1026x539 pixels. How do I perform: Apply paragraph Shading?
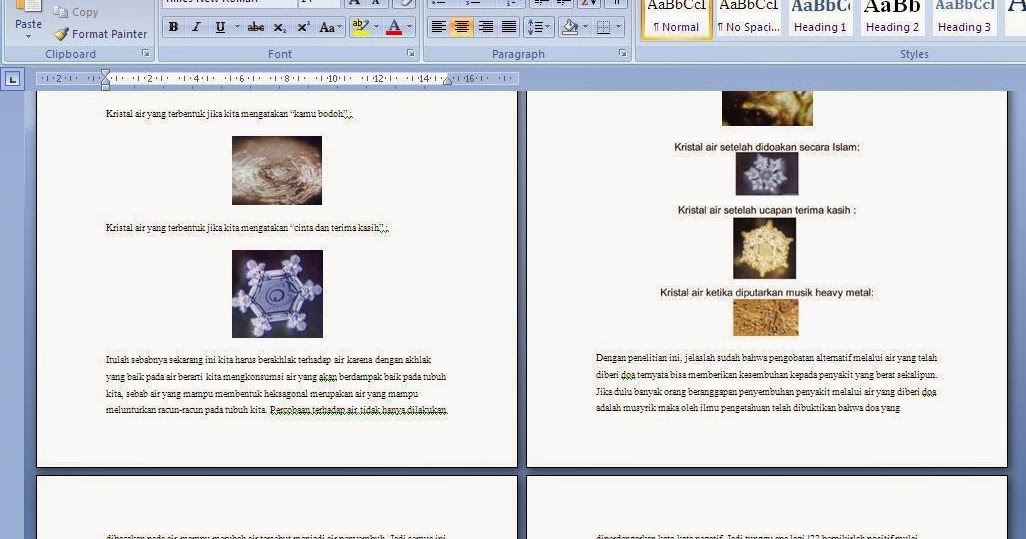(x=571, y=27)
